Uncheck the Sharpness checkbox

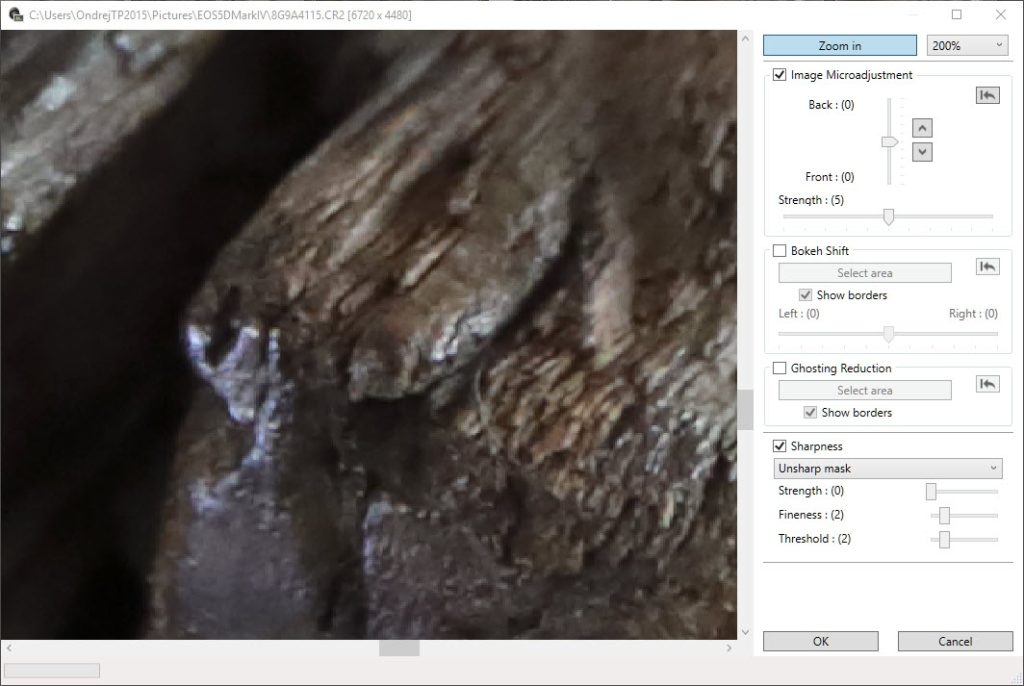(x=780, y=446)
